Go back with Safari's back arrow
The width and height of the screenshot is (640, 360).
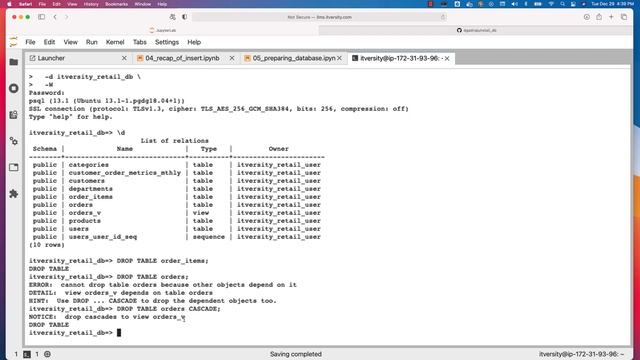[x=55, y=17]
